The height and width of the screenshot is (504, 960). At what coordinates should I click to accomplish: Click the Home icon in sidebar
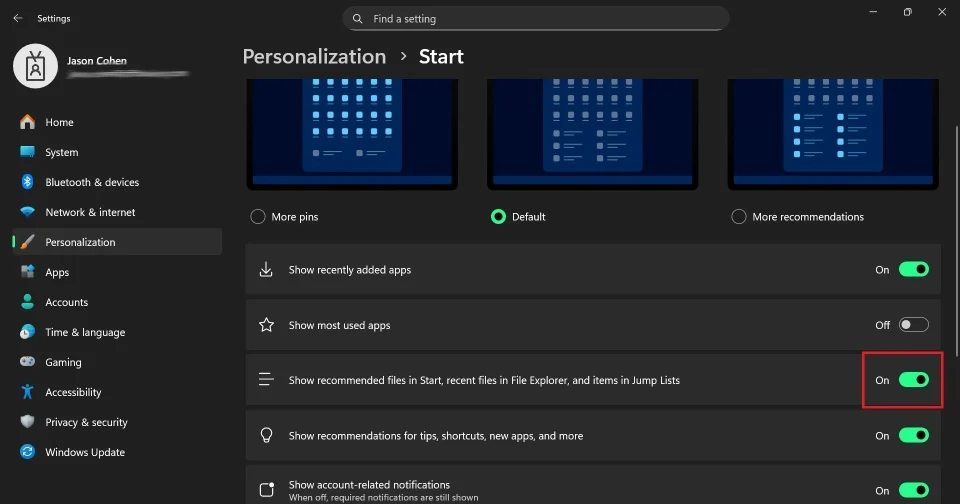27,122
